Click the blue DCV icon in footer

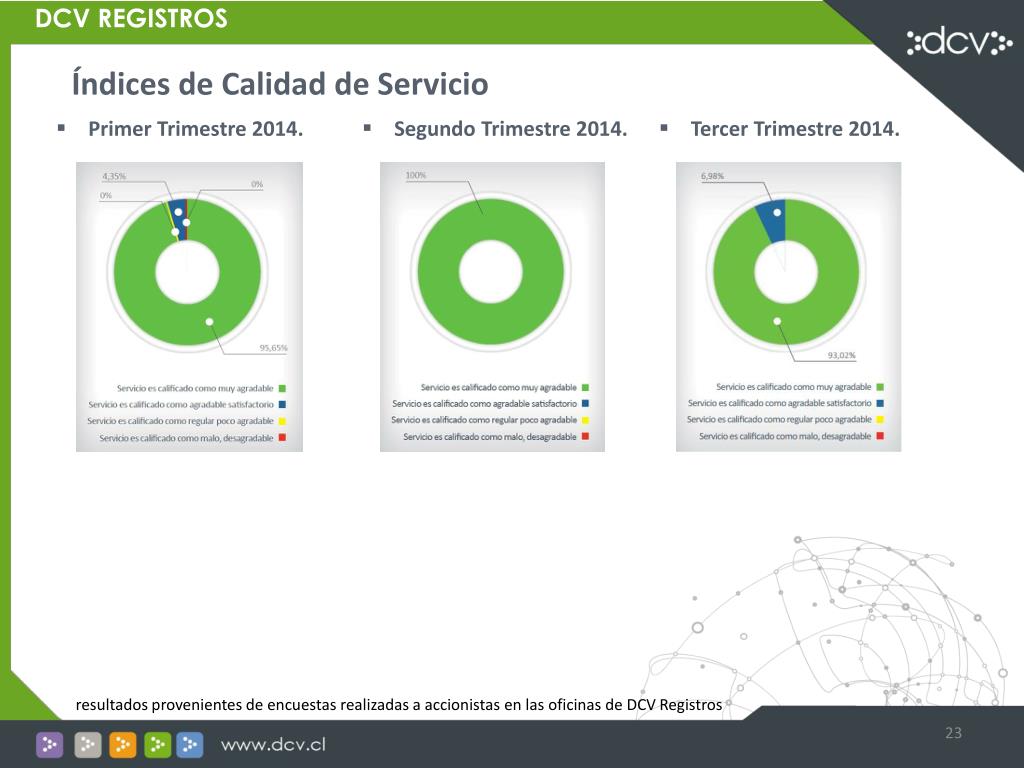point(190,744)
